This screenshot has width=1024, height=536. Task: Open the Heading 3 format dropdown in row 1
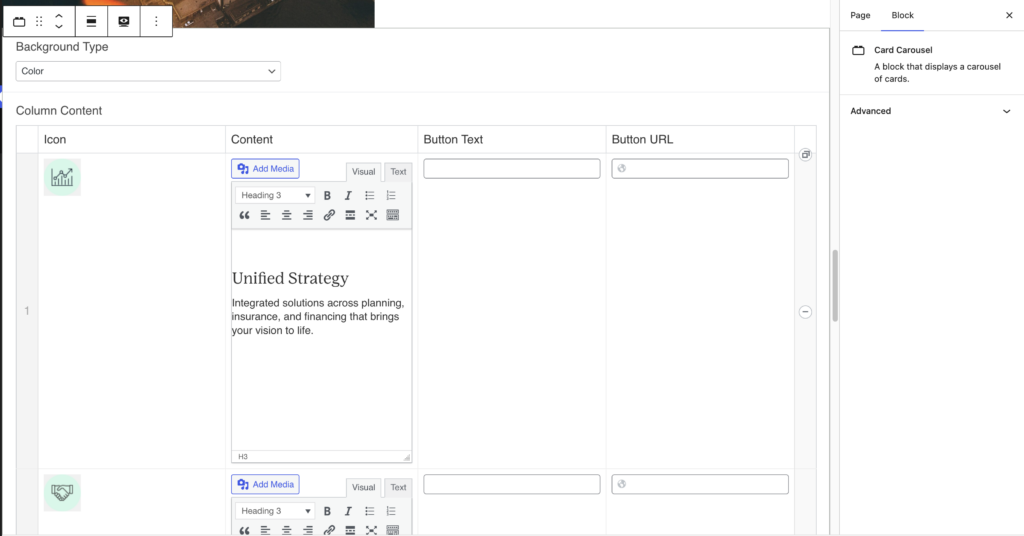pos(275,196)
